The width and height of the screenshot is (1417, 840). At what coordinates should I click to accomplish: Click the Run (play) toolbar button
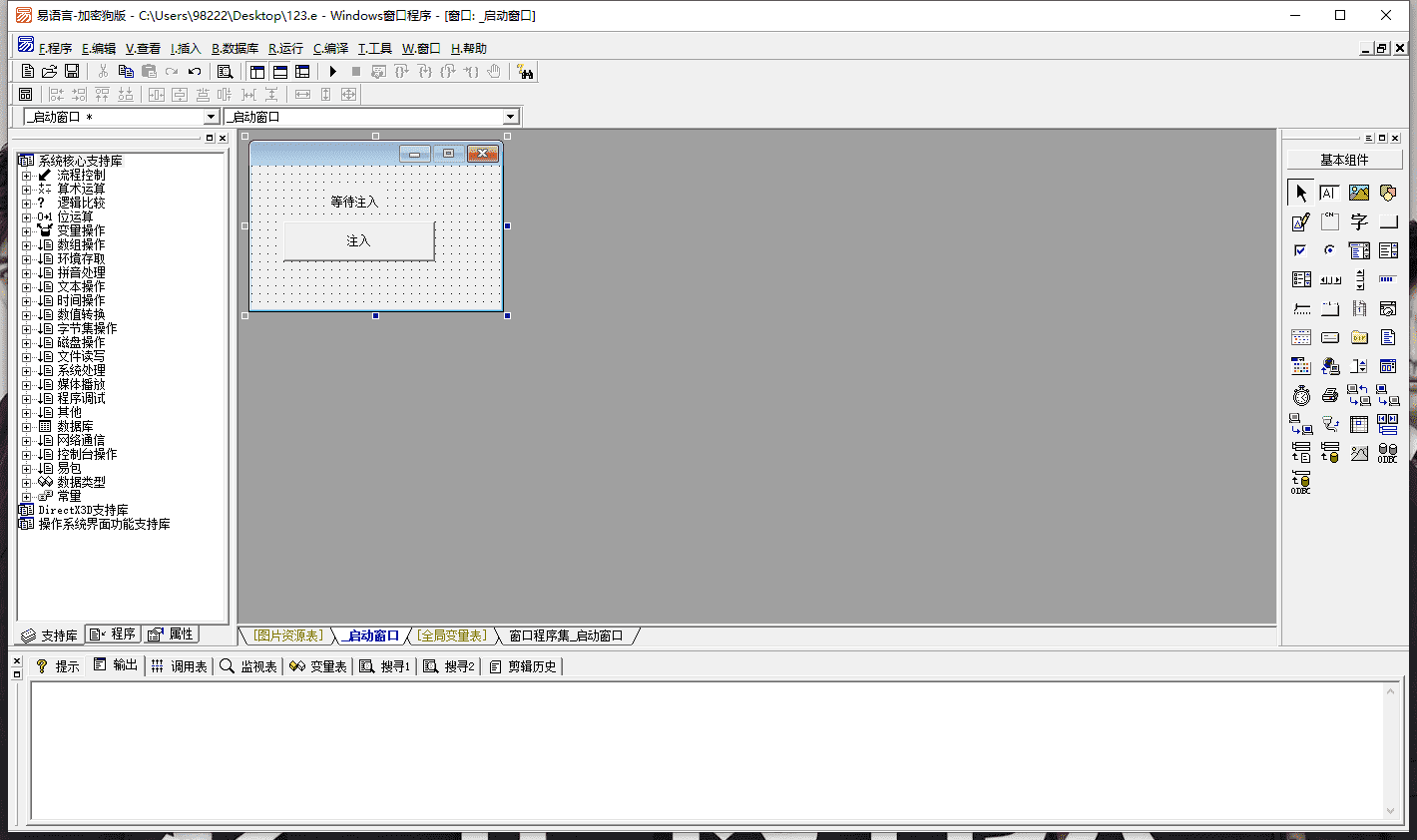tap(333, 72)
